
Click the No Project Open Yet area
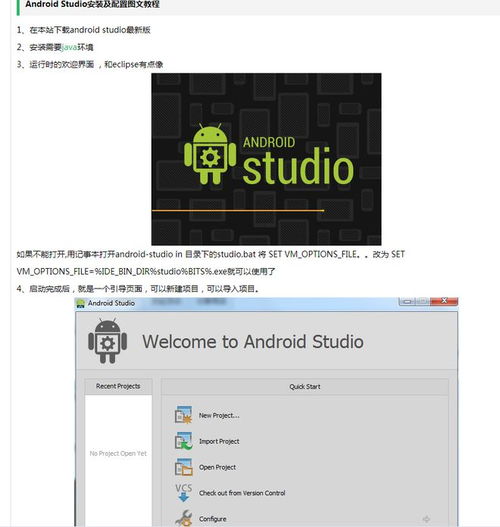(118, 453)
